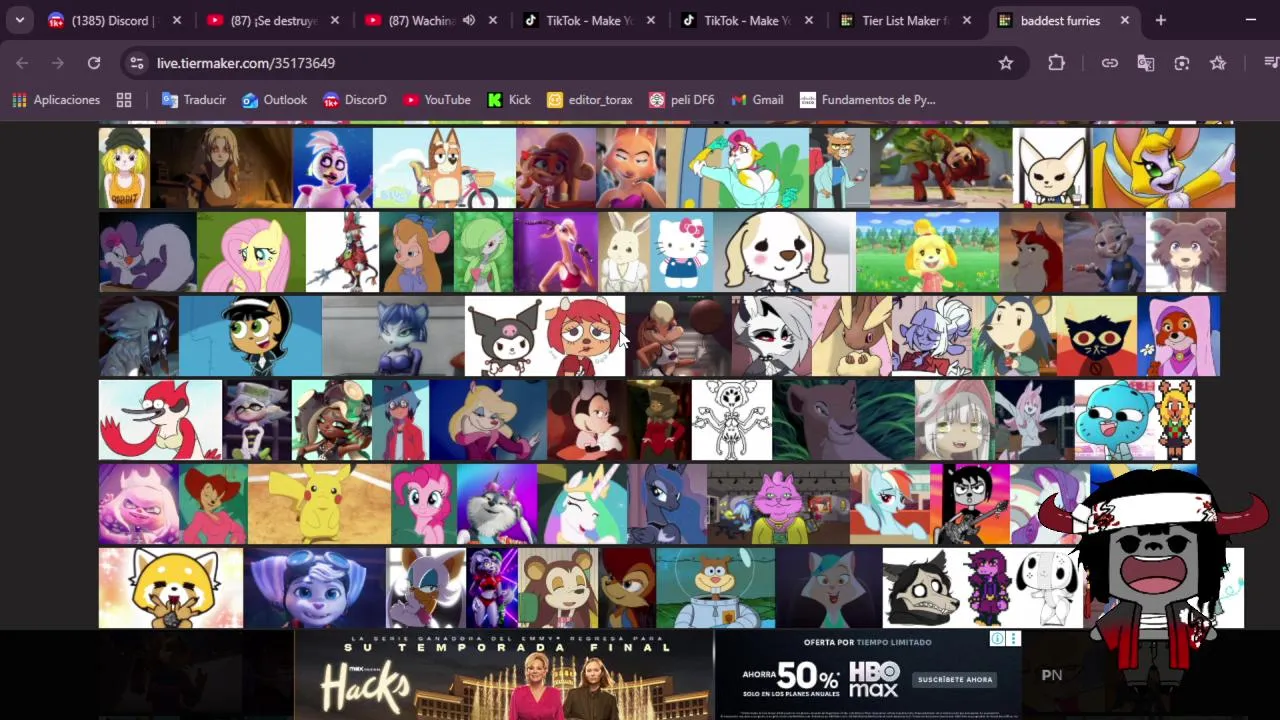Open the peli DF6 bookmark

[682, 100]
